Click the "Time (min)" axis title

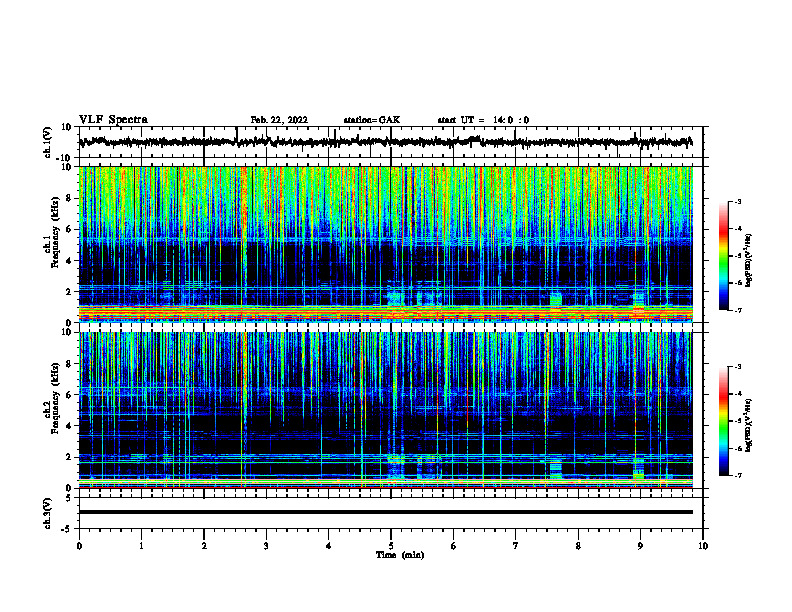tap(400, 555)
